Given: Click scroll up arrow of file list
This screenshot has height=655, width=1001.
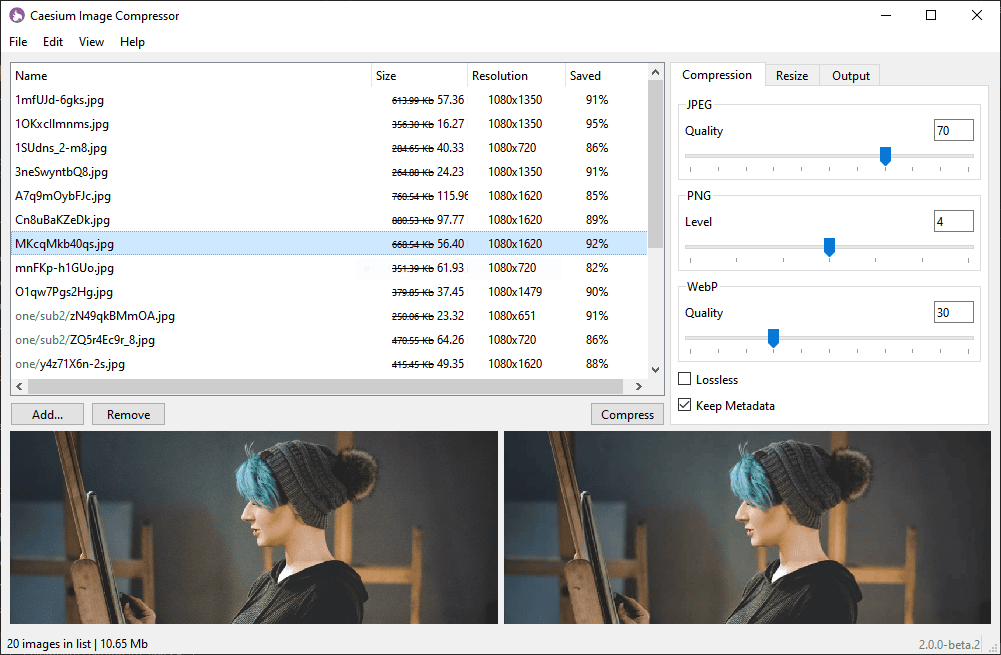Looking at the screenshot, I should click(656, 72).
